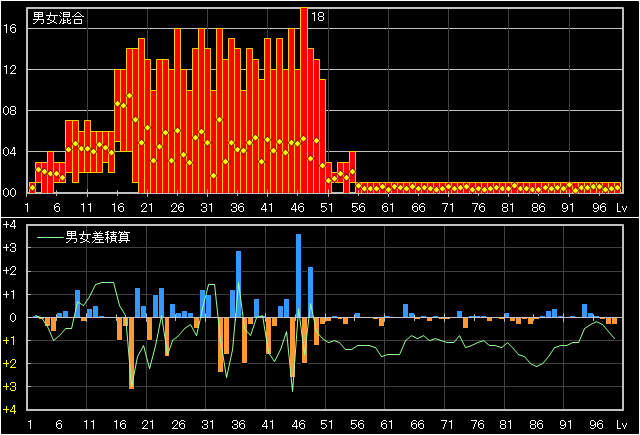Select the blue bar above +2 near Lv 48

[x=311, y=292]
